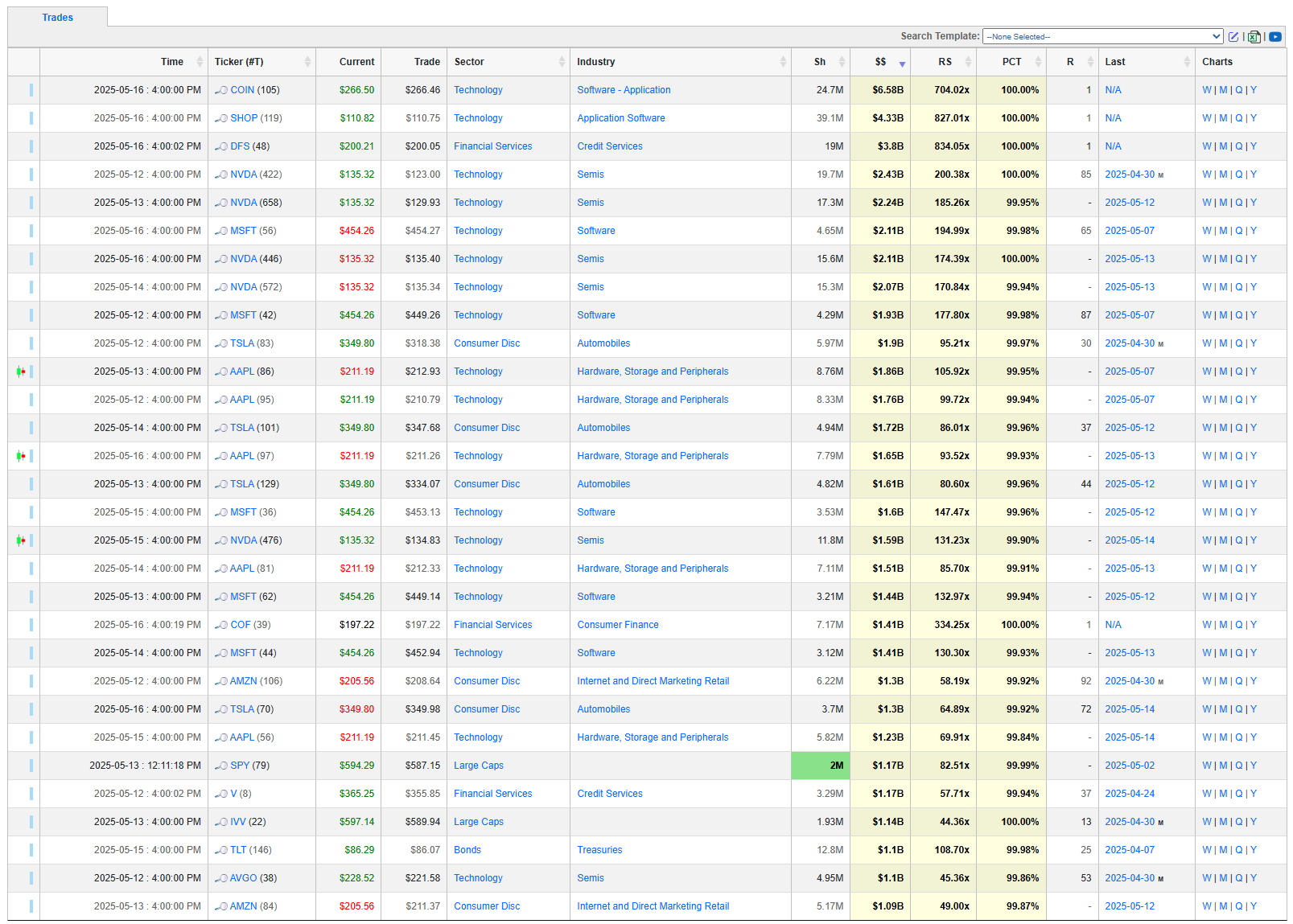Export trades using the Excel icon

(x=1254, y=36)
